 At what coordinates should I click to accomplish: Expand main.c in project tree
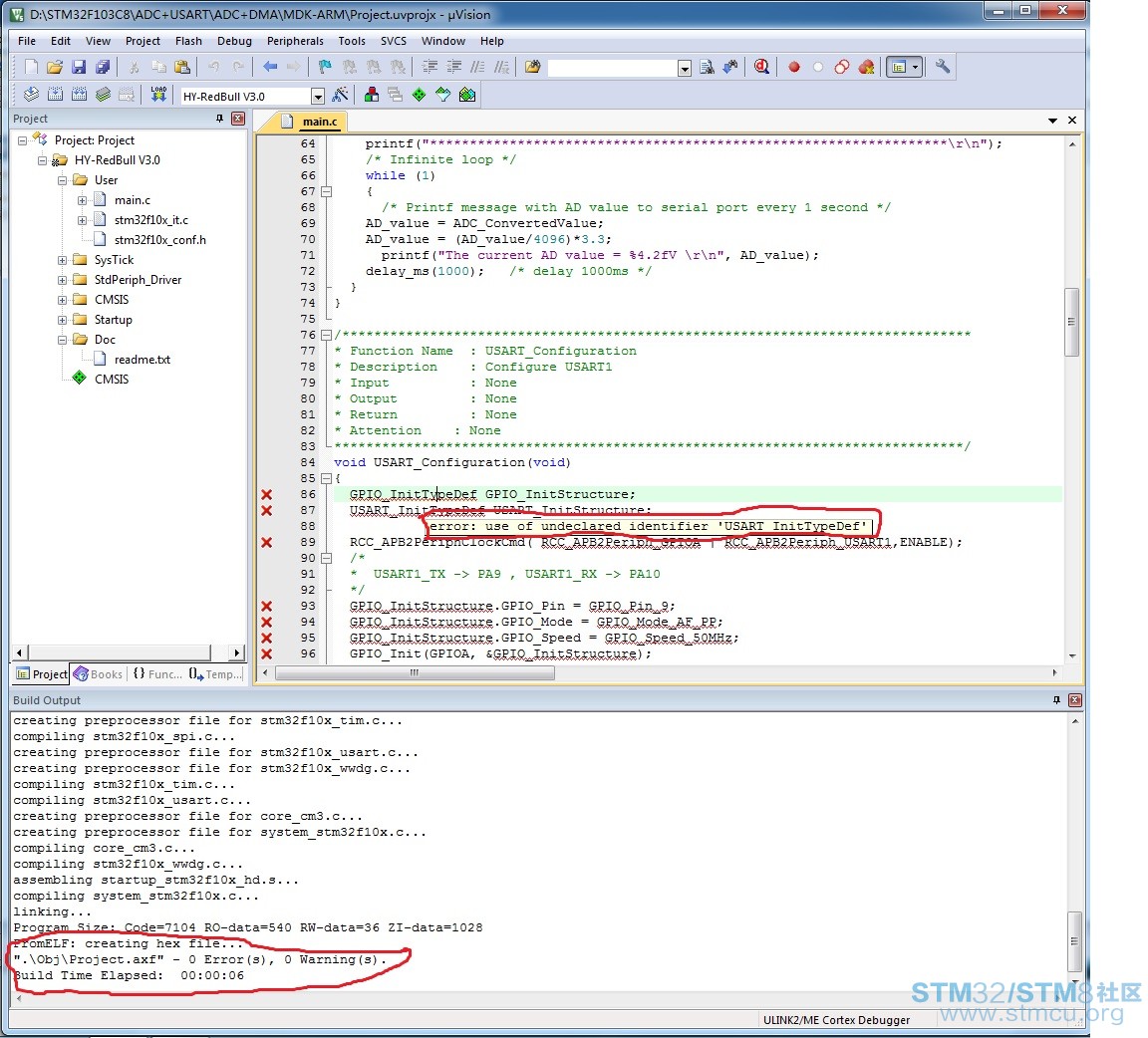tap(82, 200)
